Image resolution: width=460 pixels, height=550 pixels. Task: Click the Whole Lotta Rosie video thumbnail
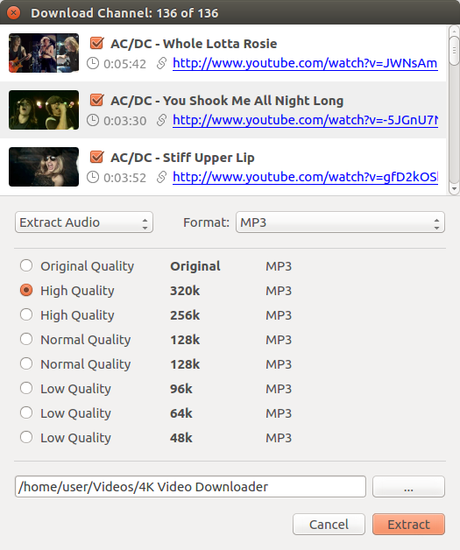tap(44, 53)
